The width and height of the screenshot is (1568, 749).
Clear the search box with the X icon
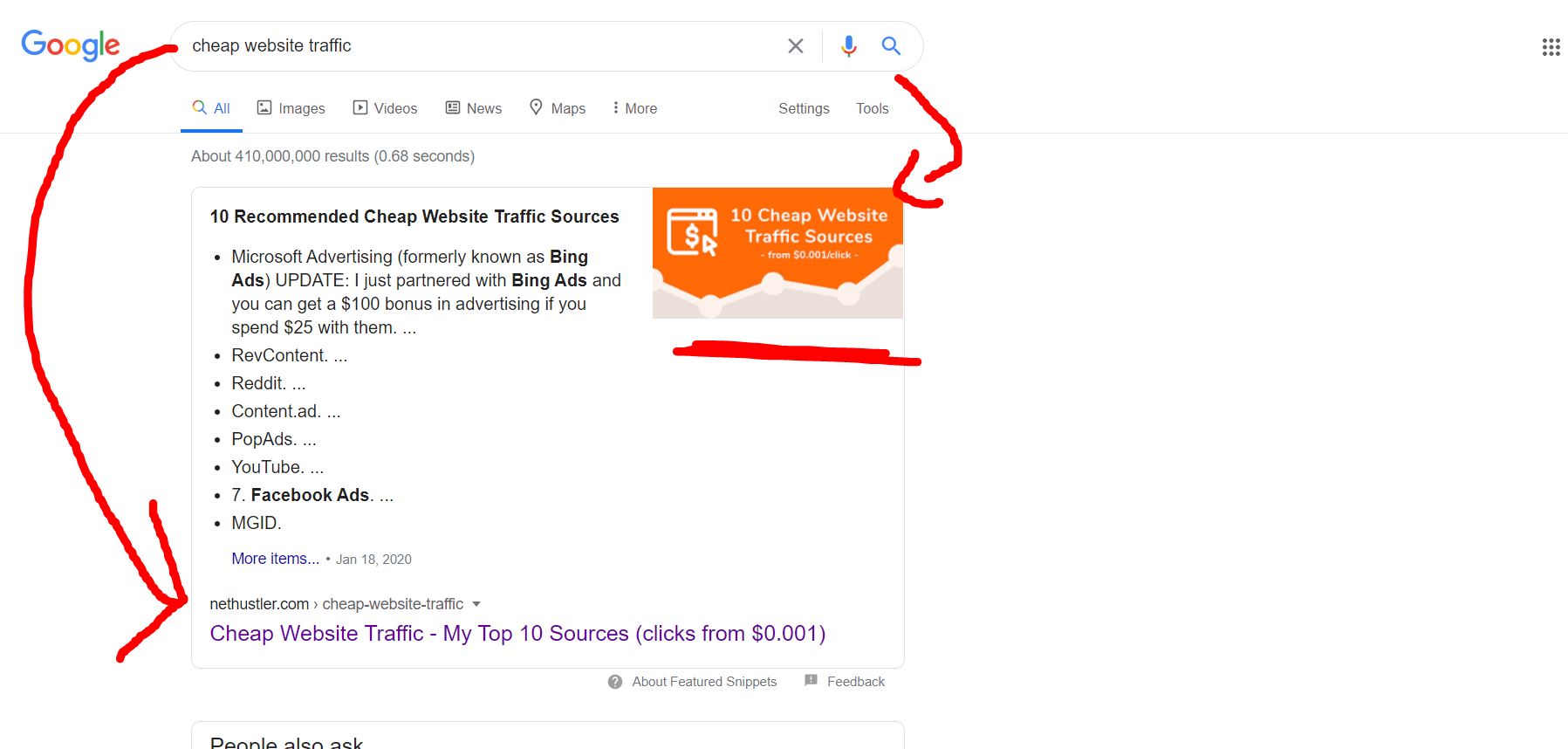796,46
